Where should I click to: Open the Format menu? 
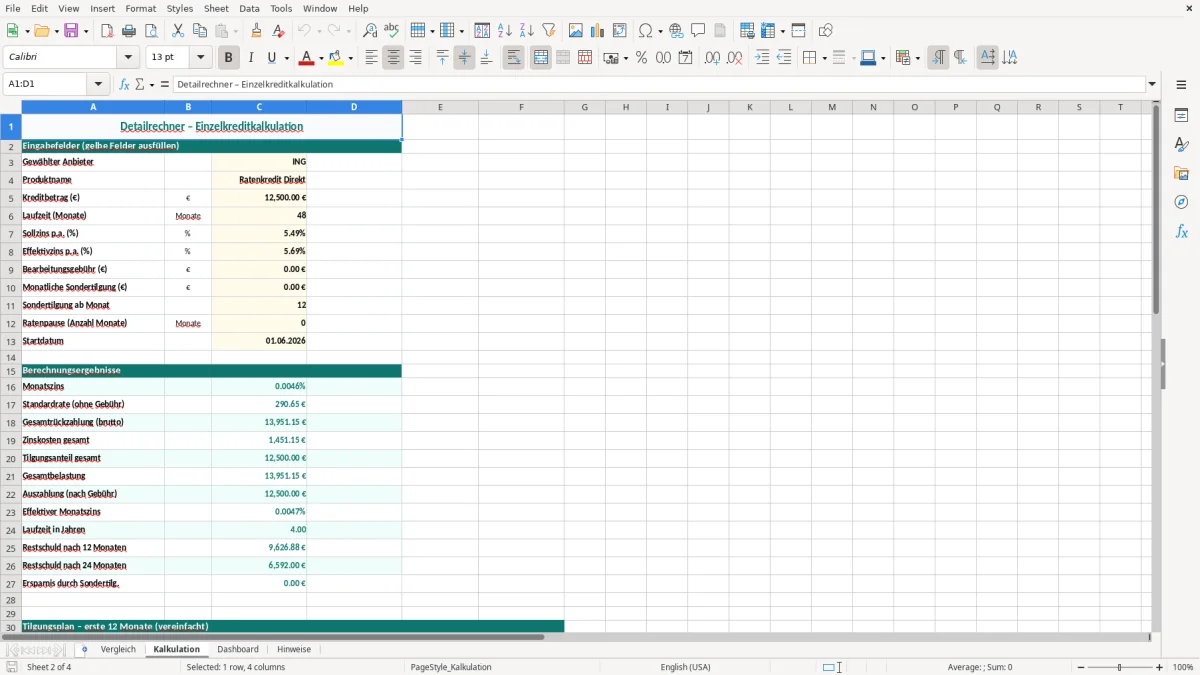[x=140, y=8]
